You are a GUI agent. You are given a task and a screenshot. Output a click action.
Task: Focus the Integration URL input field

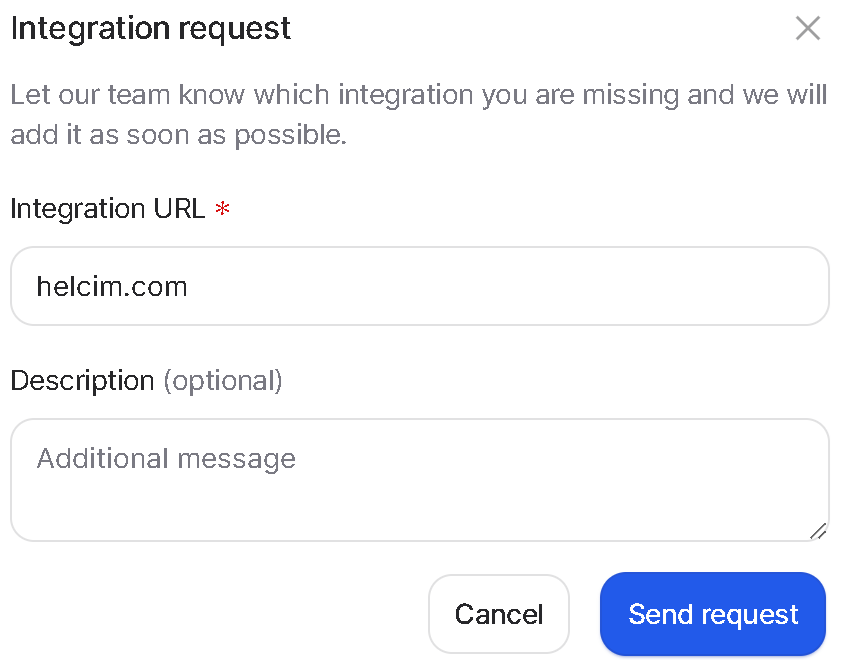click(x=420, y=286)
